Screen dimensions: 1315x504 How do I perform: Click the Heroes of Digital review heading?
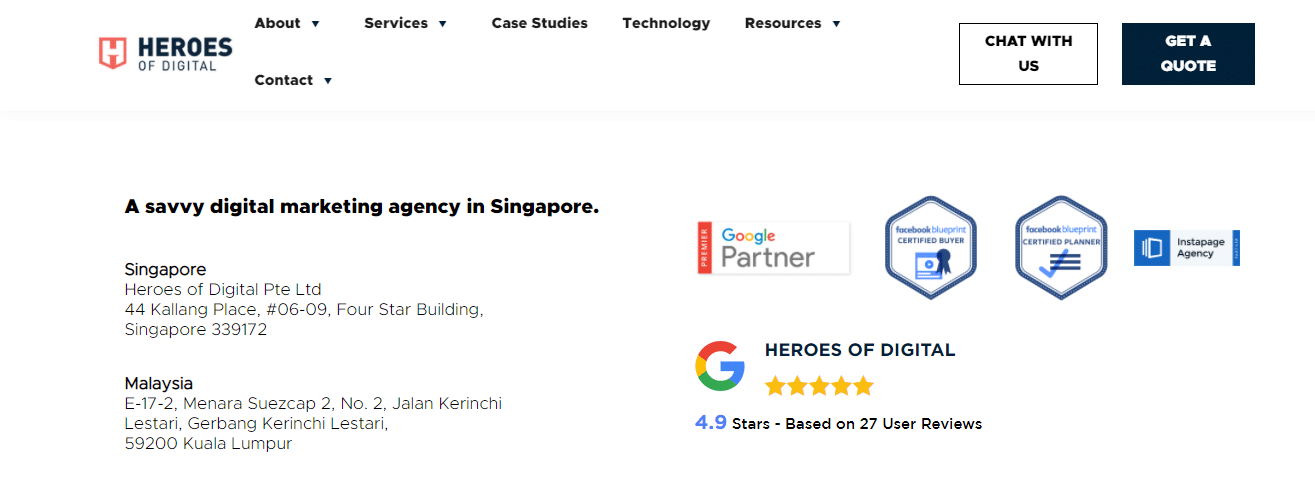(x=860, y=350)
